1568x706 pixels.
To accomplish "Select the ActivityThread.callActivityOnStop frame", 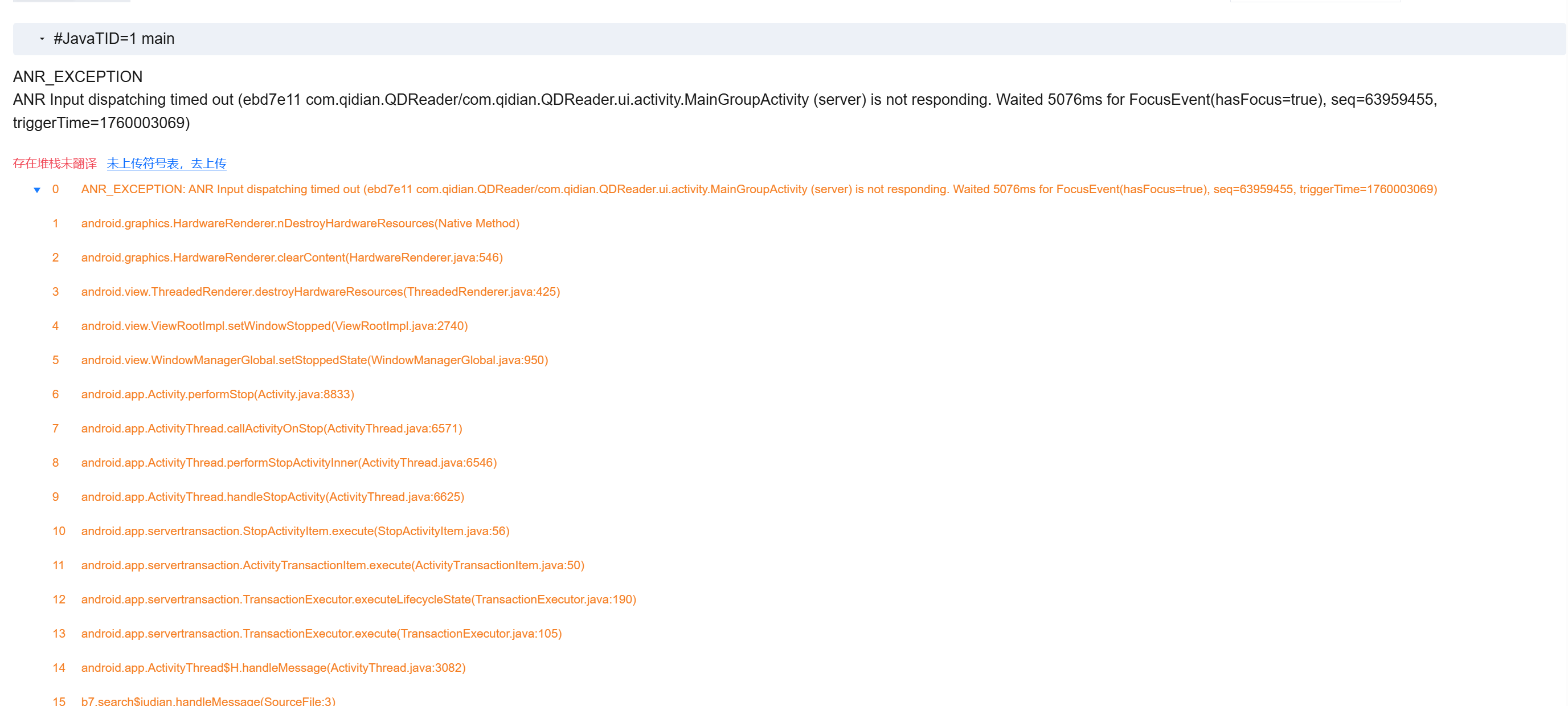I will (272, 429).
